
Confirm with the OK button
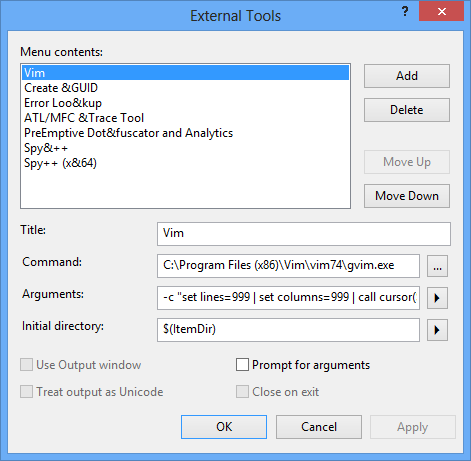[x=224, y=427]
